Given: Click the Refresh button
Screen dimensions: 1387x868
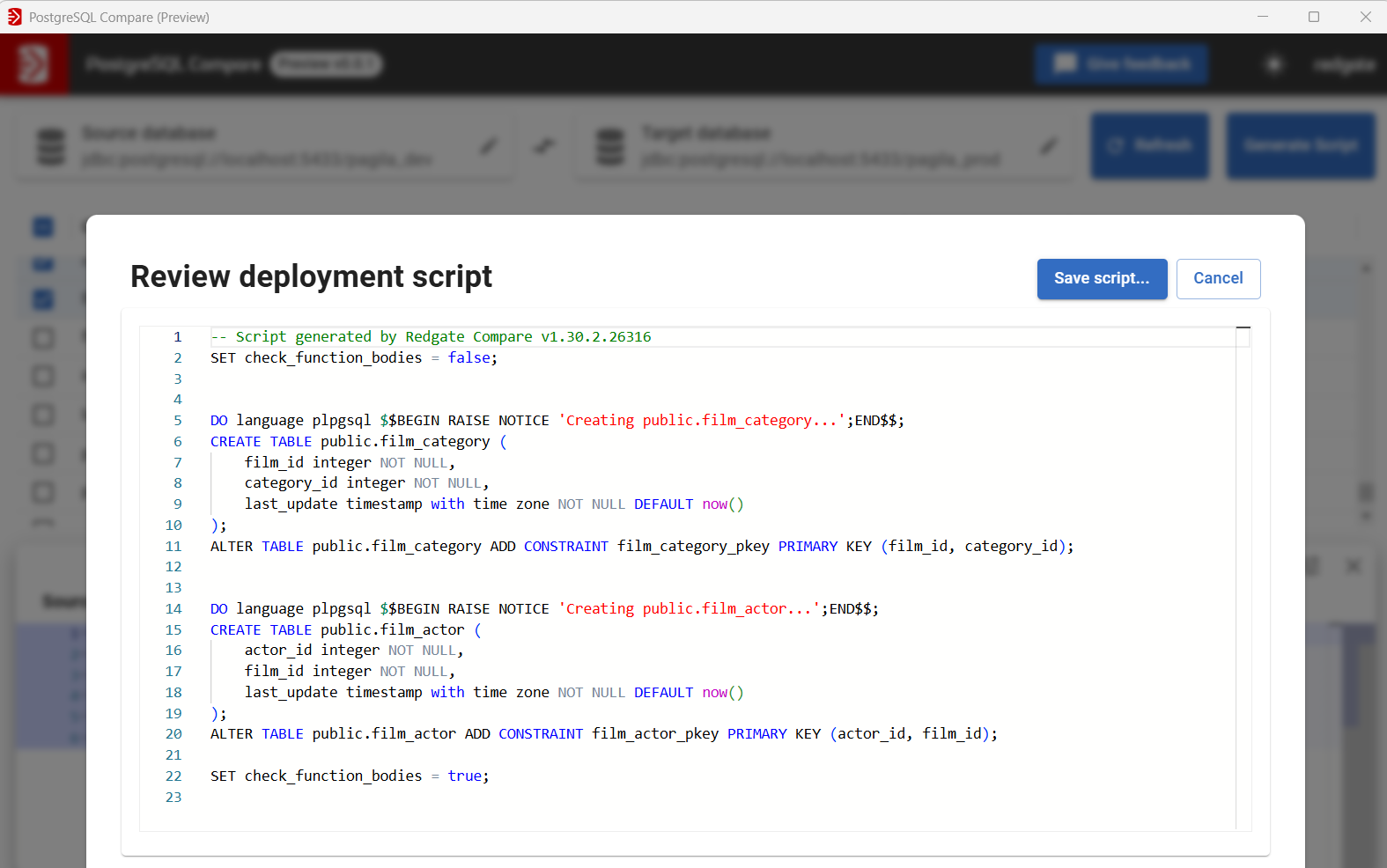Looking at the screenshot, I should pos(1150,146).
